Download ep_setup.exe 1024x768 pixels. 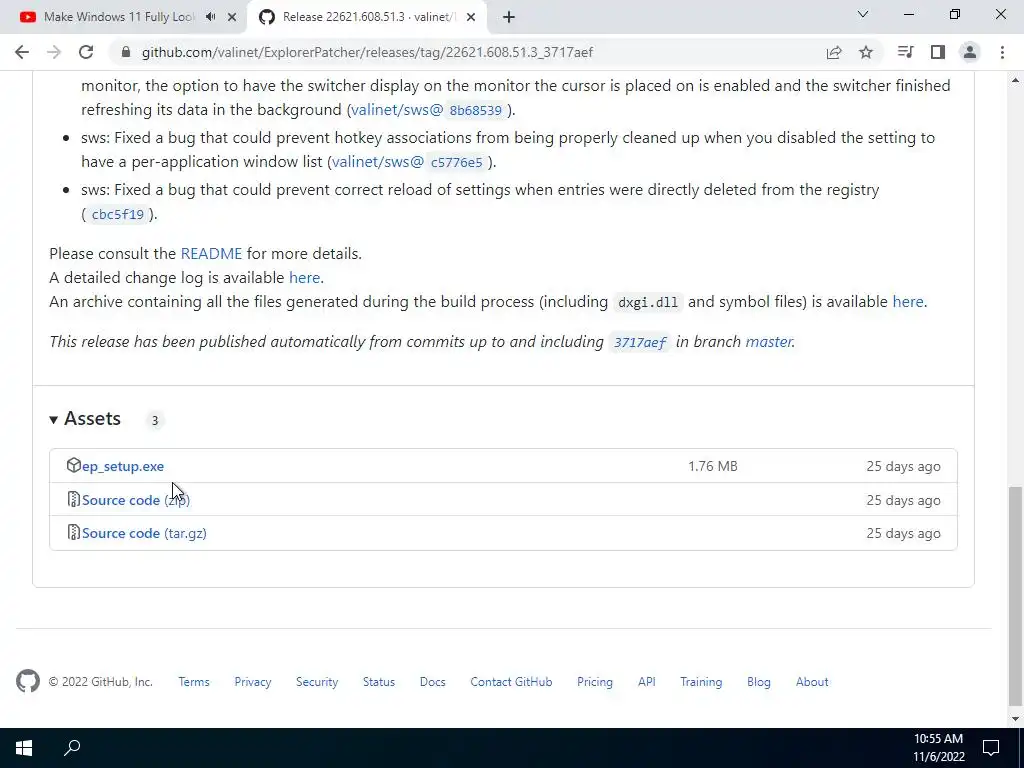(x=123, y=466)
